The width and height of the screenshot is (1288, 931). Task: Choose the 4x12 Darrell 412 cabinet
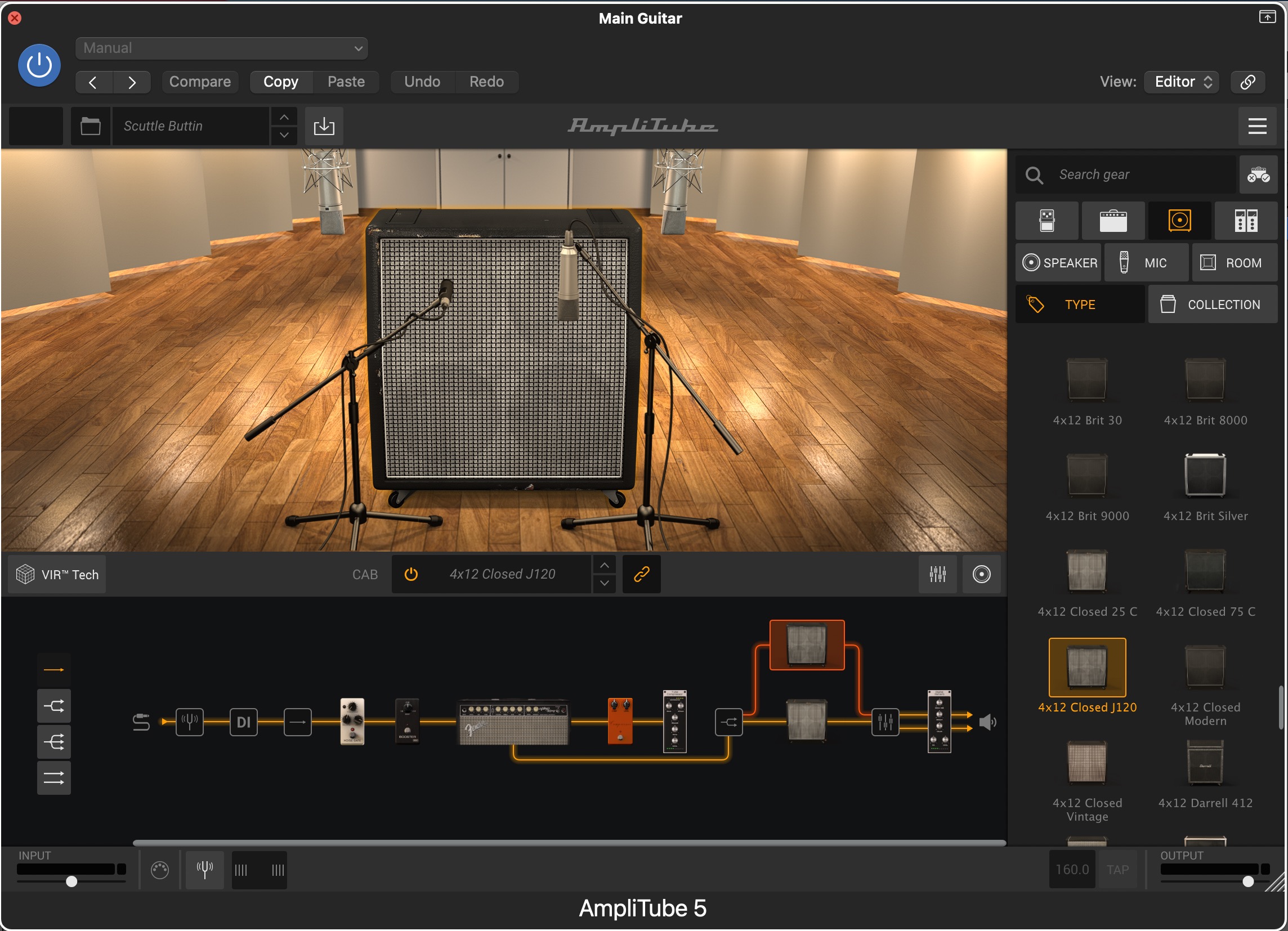pyautogui.click(x=1206, y=775)
